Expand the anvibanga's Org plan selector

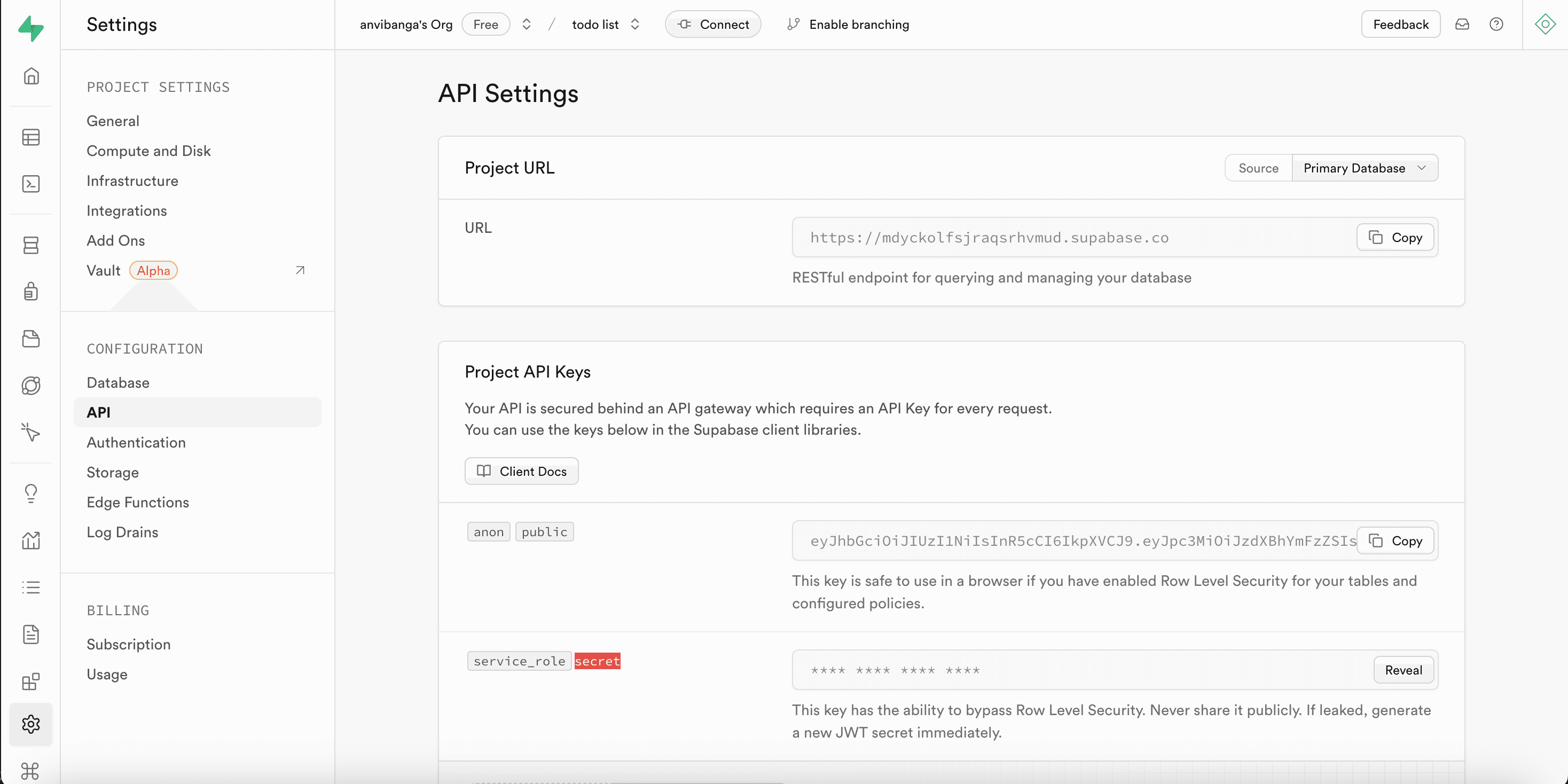point(526,23)
